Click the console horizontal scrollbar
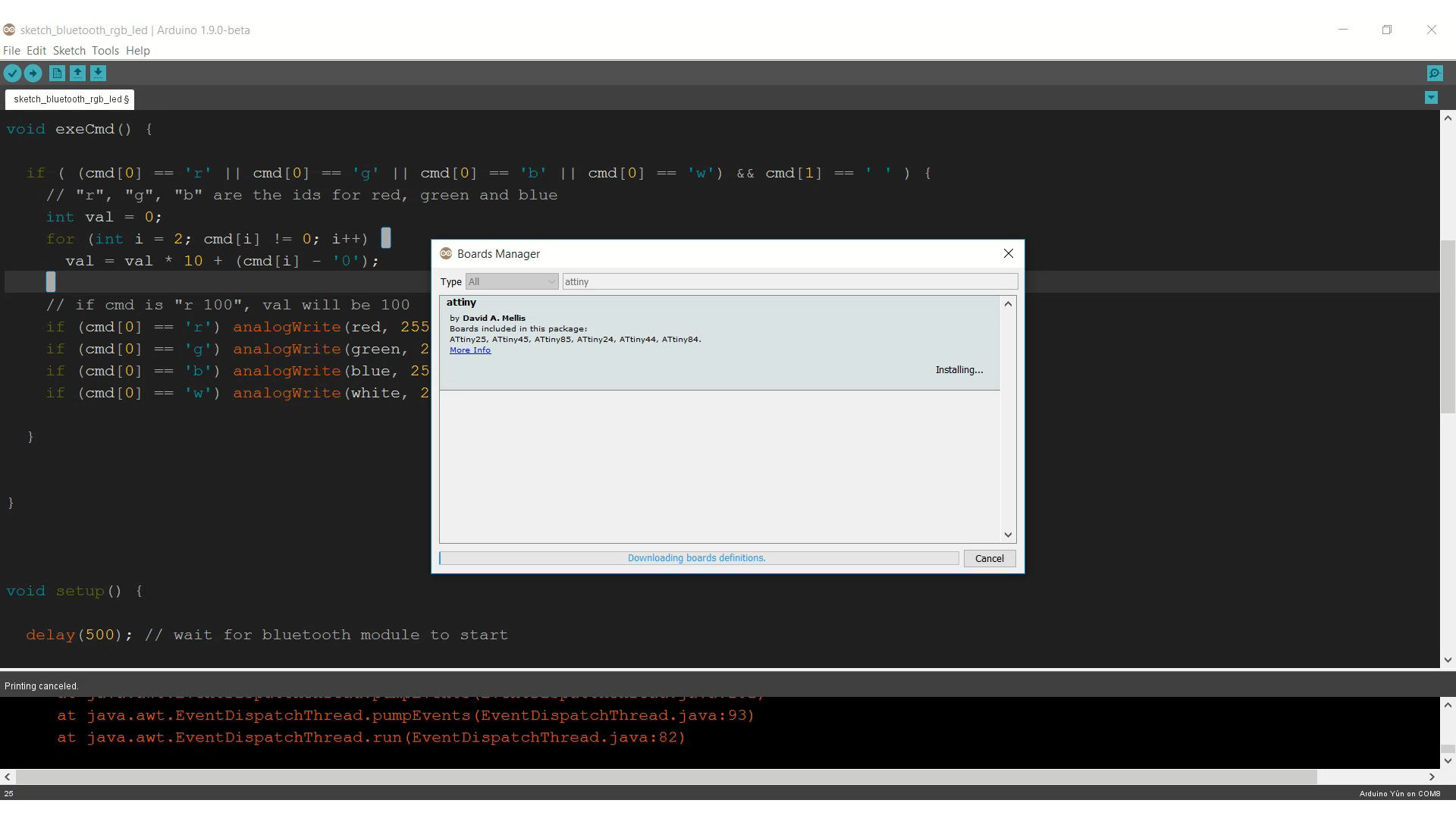The image size is (1456, 819). [x=666, y=777]
